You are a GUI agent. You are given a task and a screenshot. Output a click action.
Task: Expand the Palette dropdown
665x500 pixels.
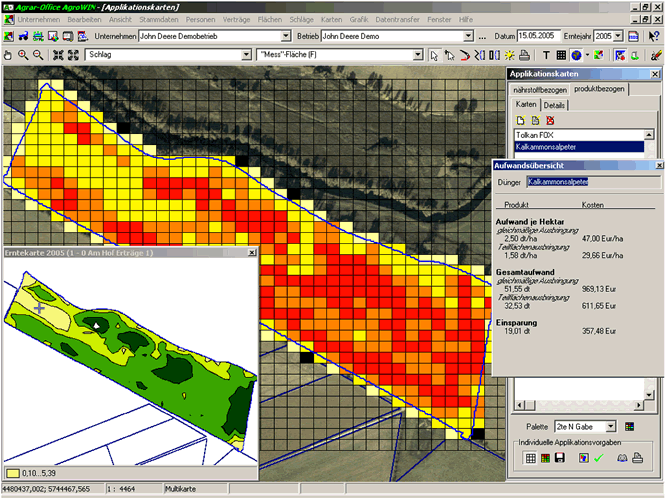[613, 427]
